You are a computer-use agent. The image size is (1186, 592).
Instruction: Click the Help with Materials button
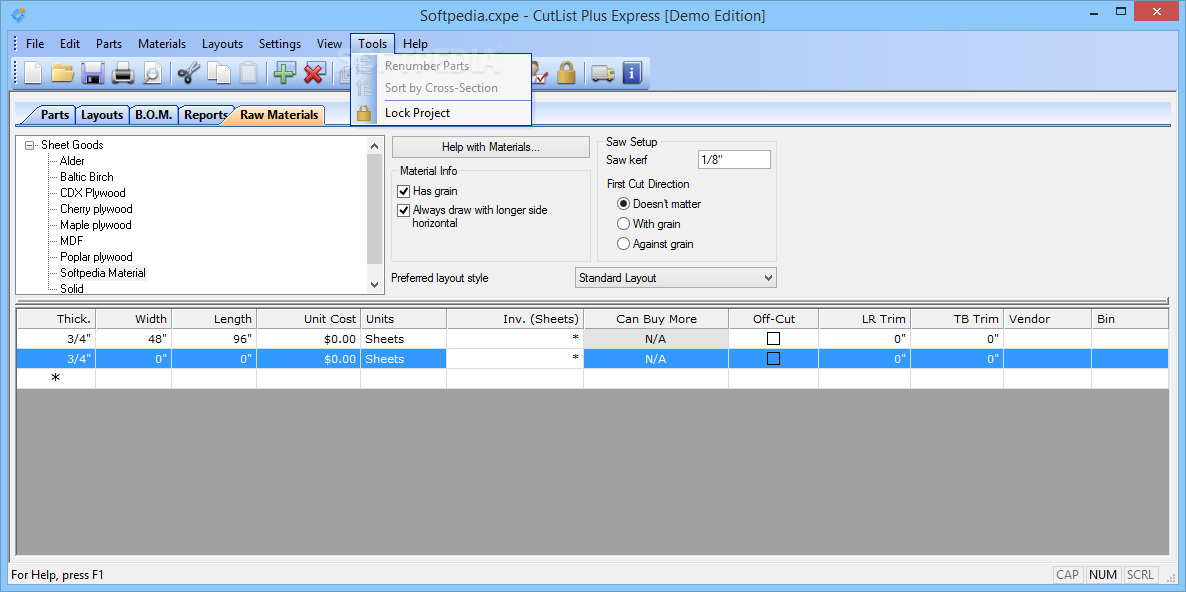(490, 147)
